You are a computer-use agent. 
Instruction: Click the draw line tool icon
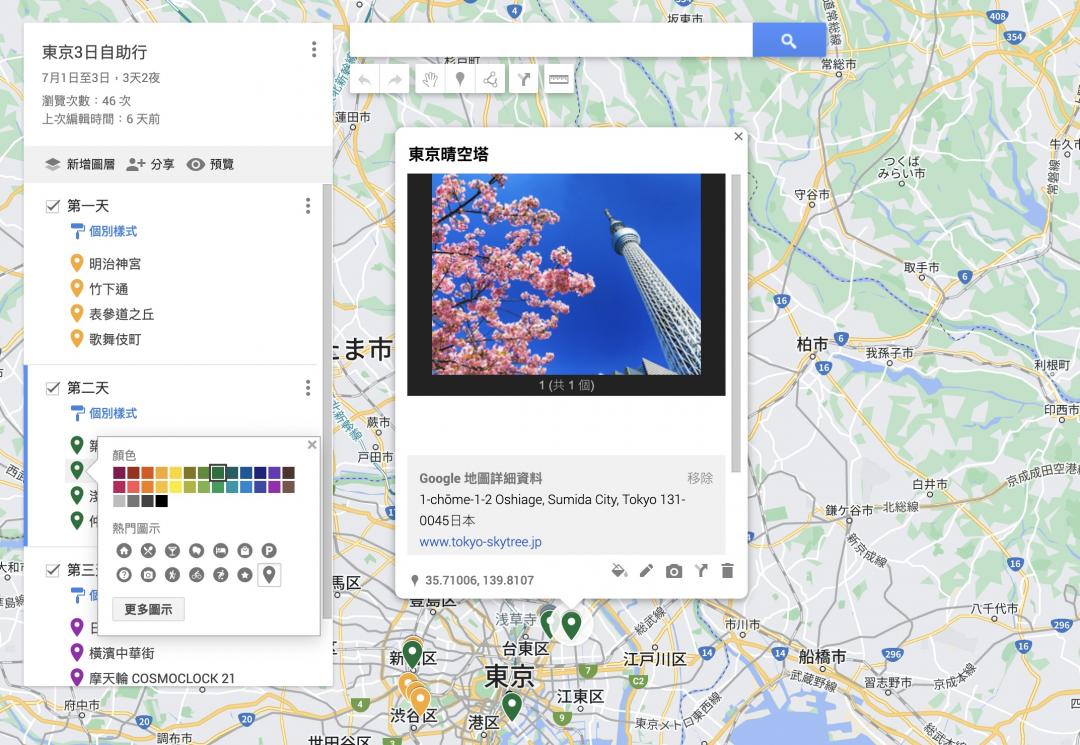click(491, 80)
